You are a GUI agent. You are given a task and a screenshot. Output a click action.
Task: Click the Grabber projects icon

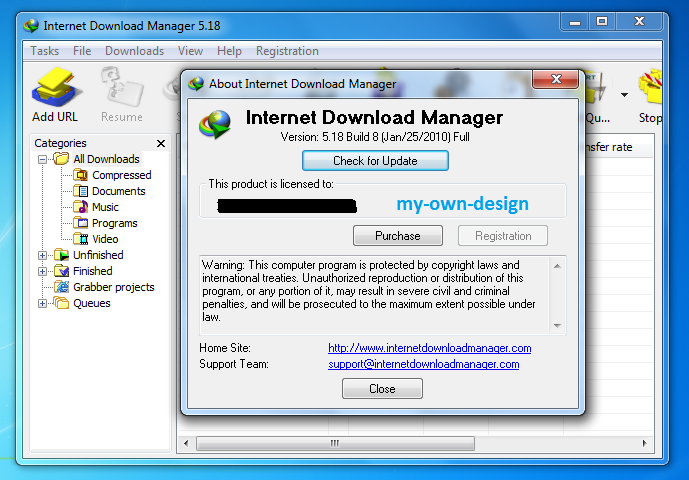(x=62, y=287)
